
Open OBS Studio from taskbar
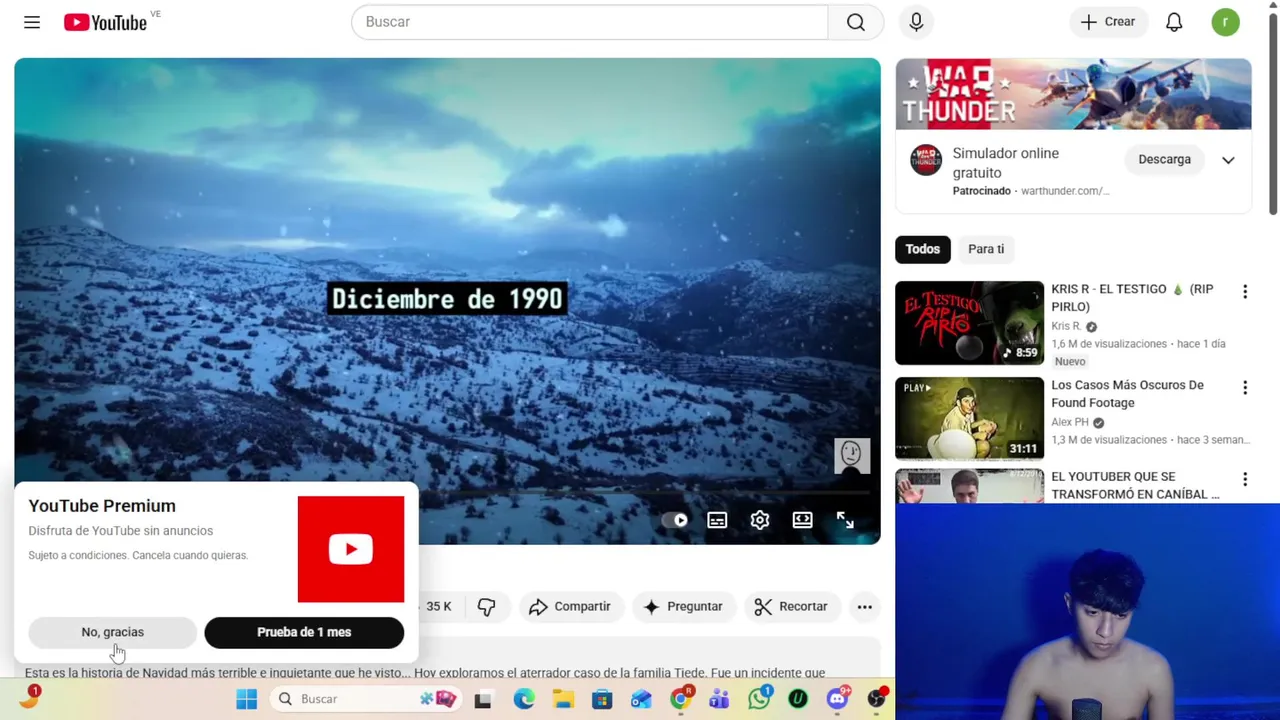[877, 699]
